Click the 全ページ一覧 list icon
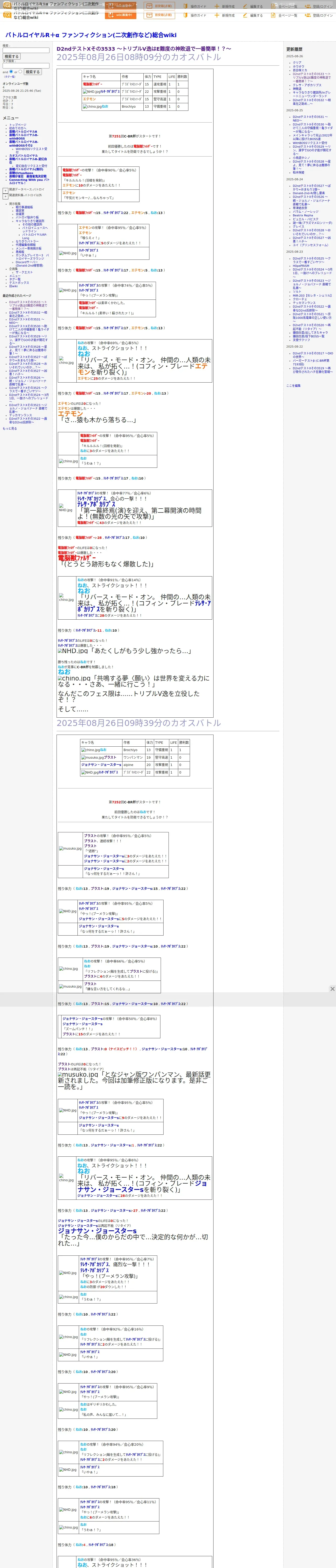This screenshot has height=1568, width=336. click(273, 15)
